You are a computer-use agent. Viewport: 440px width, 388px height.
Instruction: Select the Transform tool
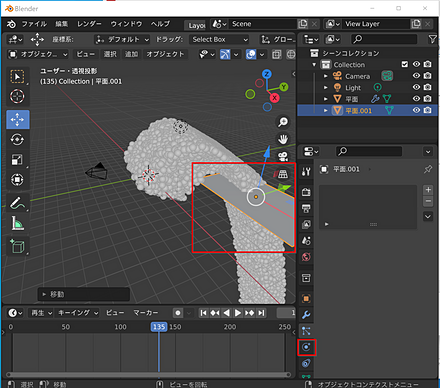[x=18, y=180]
